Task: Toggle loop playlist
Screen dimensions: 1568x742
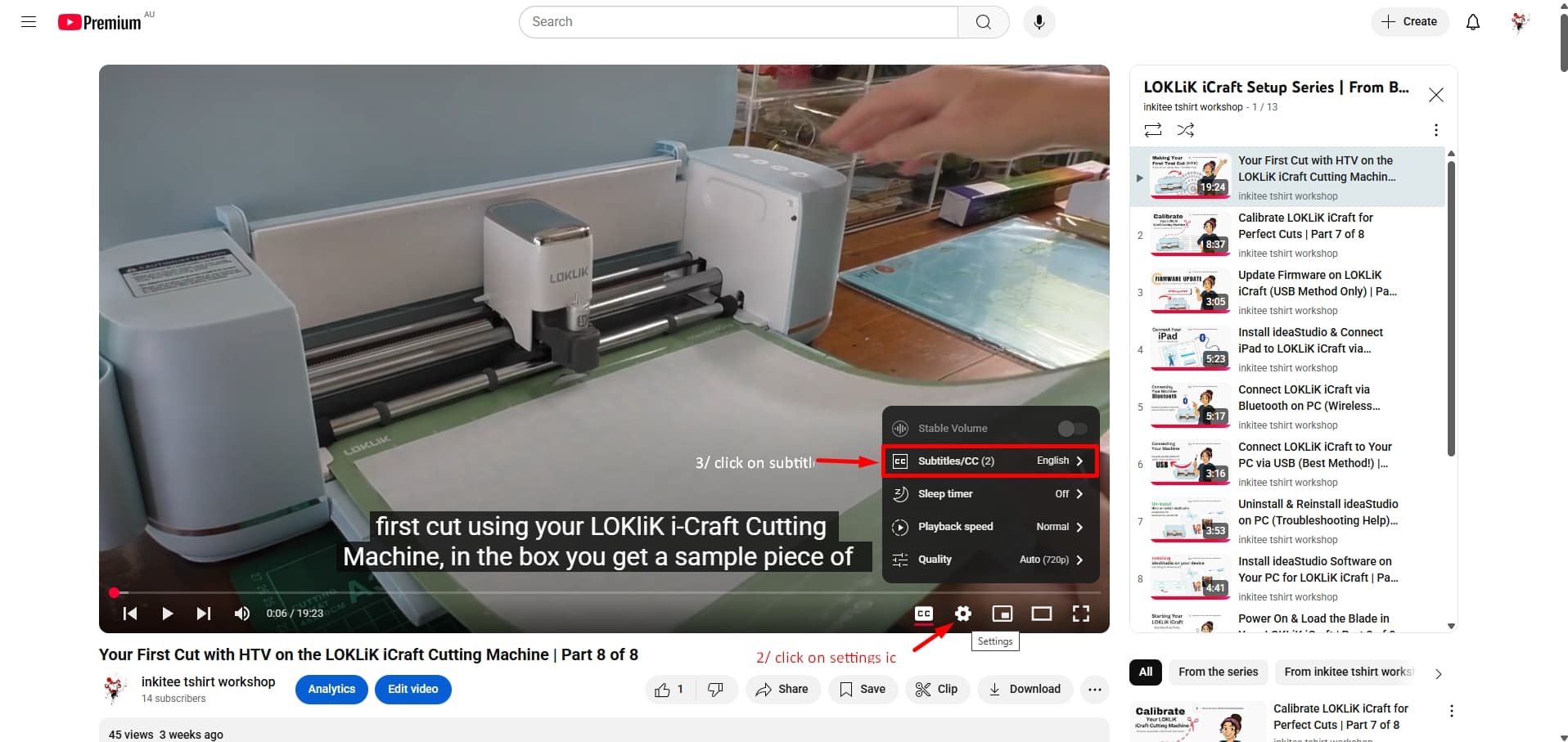Action: pos(1153,130)
